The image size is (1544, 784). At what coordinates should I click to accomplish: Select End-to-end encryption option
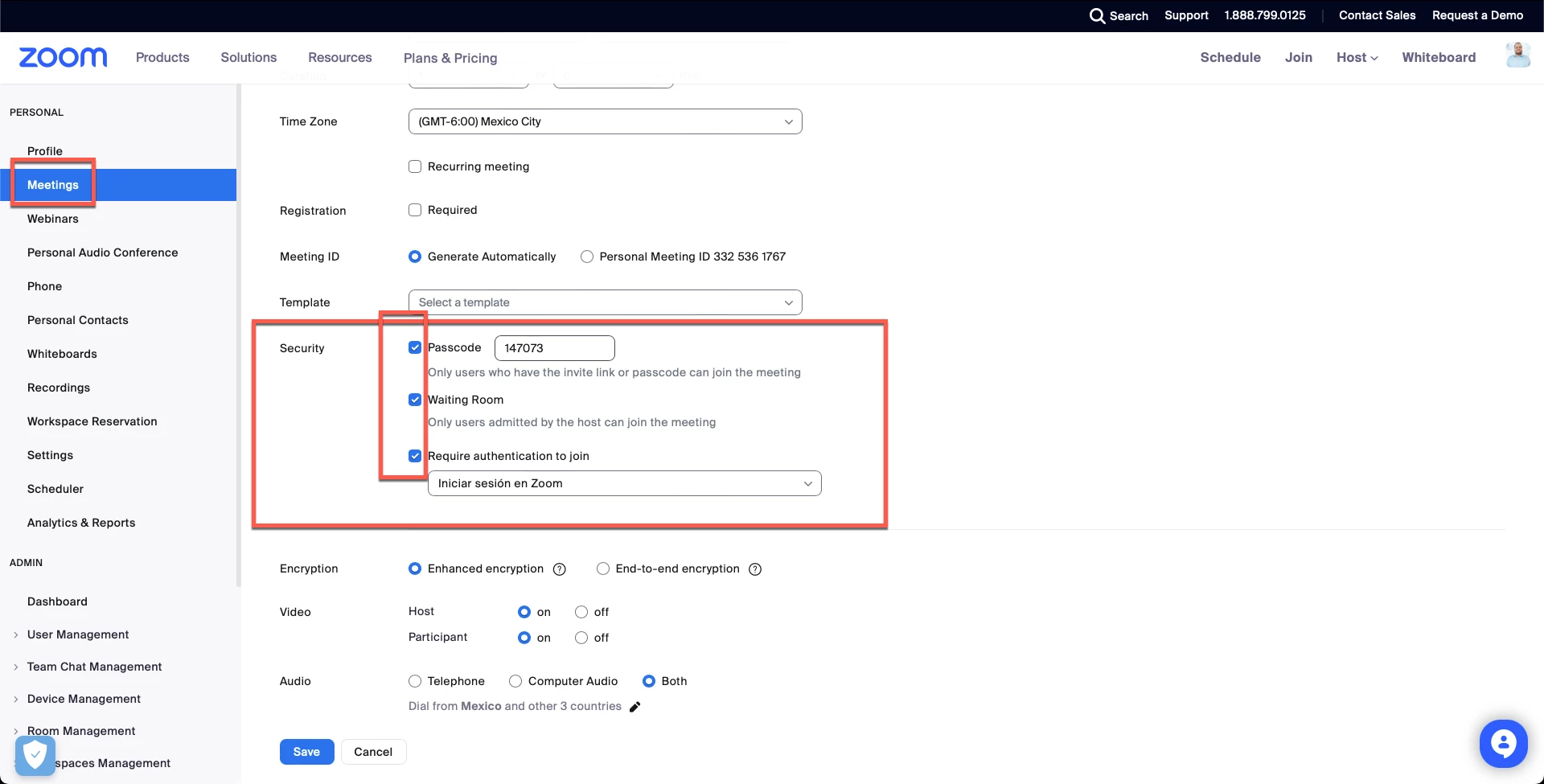click(603, 569)
